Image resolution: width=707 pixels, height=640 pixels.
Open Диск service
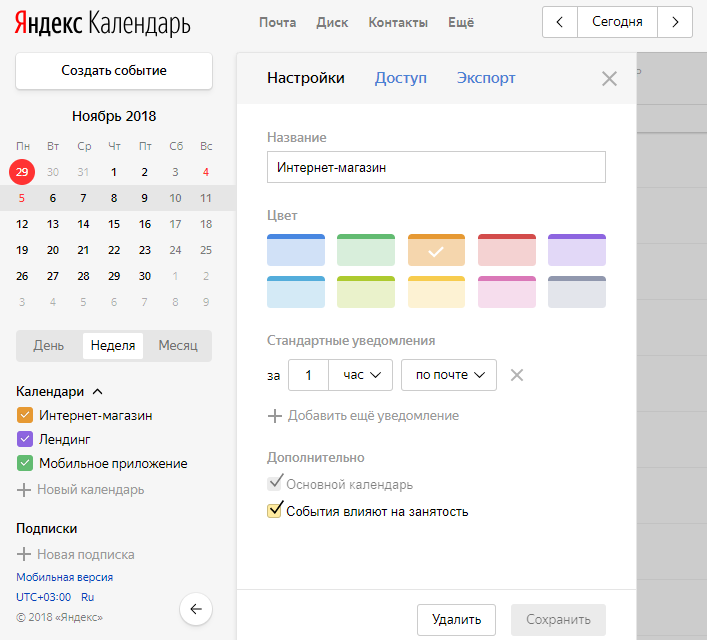(332, 23)
